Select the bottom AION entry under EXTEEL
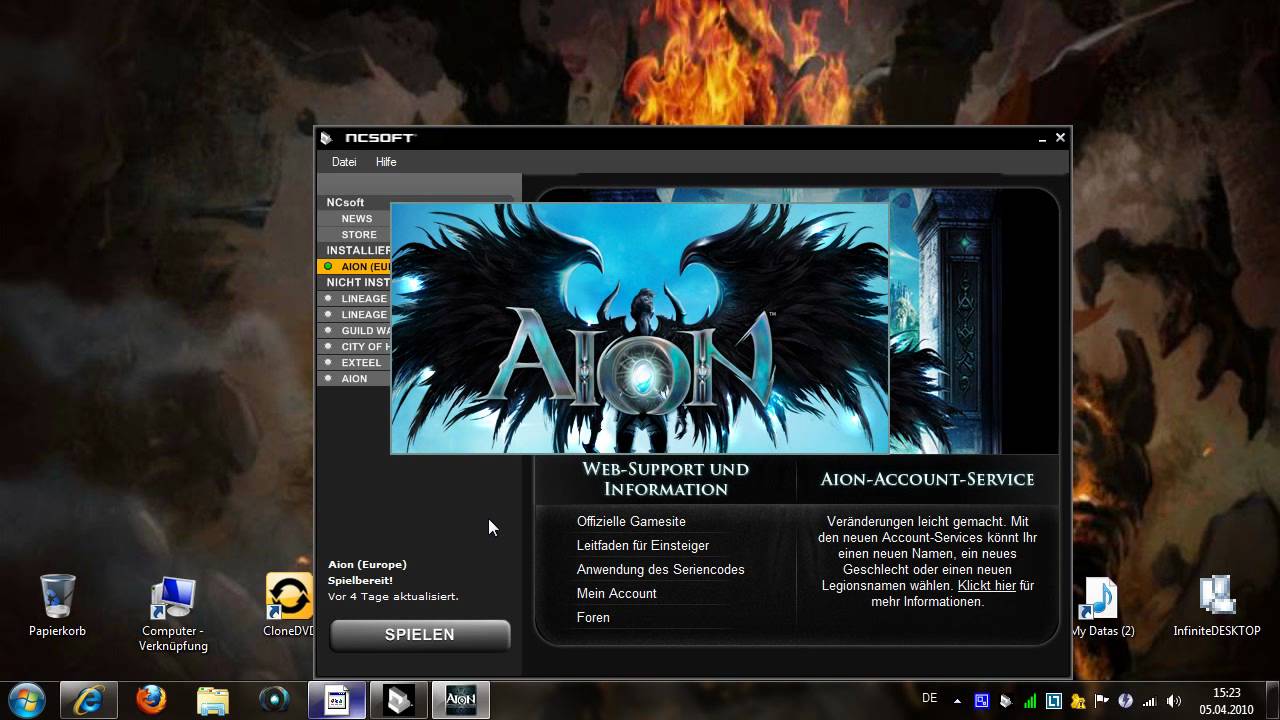 coord(354,379)
